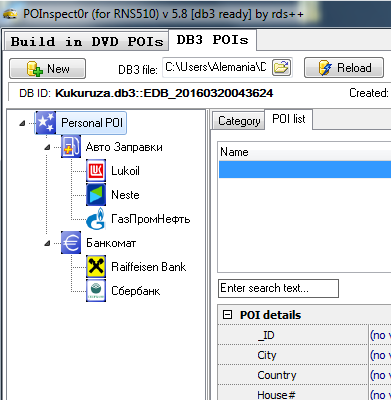Select the Raiffeisen Bank icon
391x400 pixels.
(96, 267)
